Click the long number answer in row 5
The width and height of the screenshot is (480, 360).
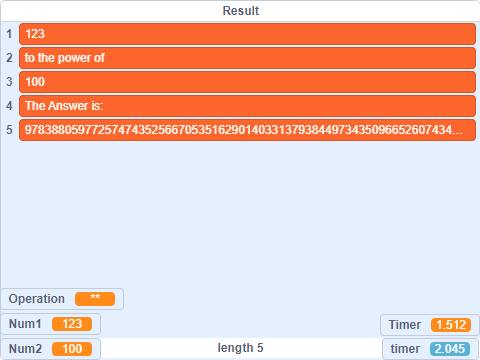click(x=247, y=130)
